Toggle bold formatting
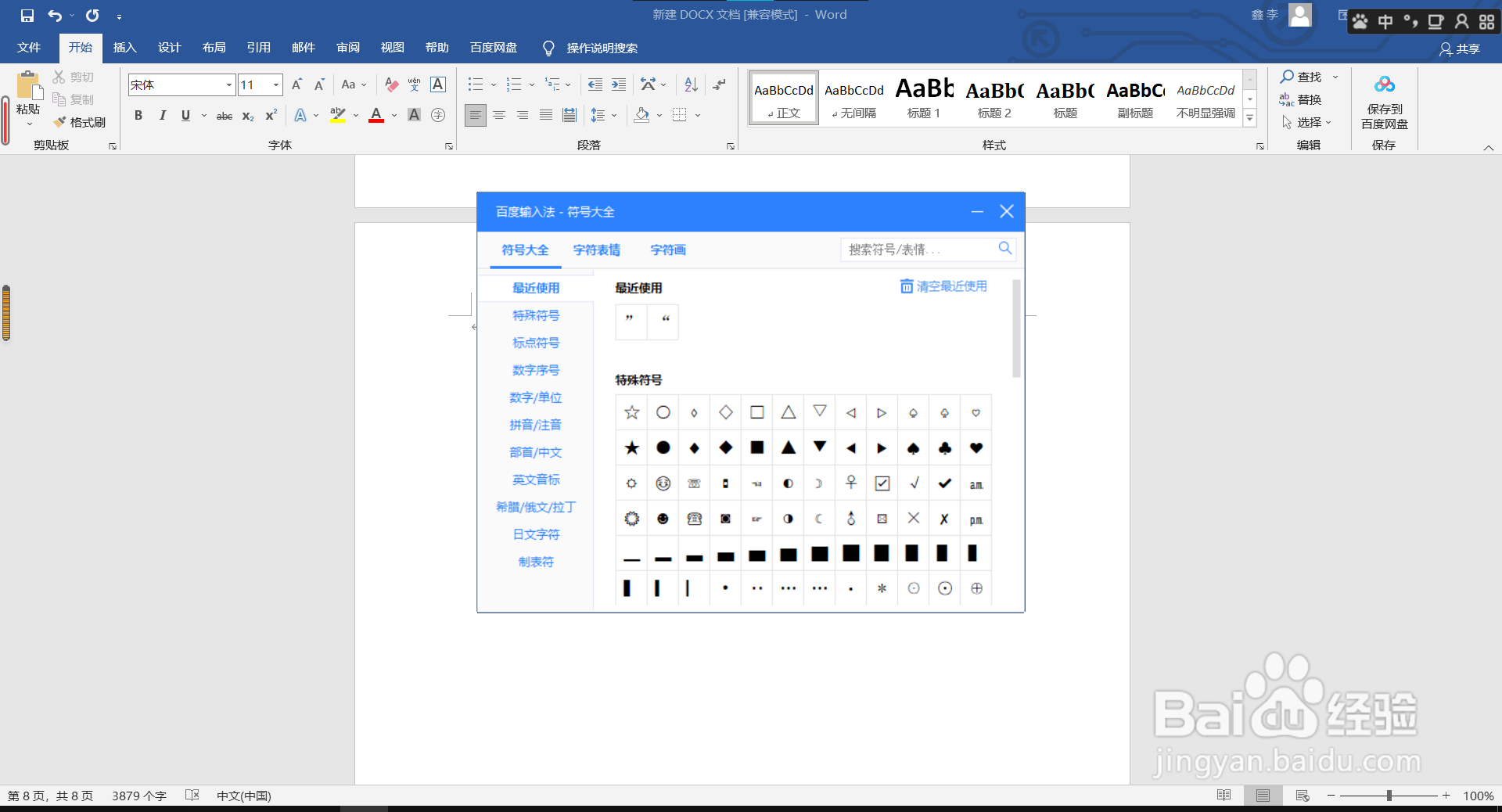1502x812 pixels. click(x=138, y=115)
